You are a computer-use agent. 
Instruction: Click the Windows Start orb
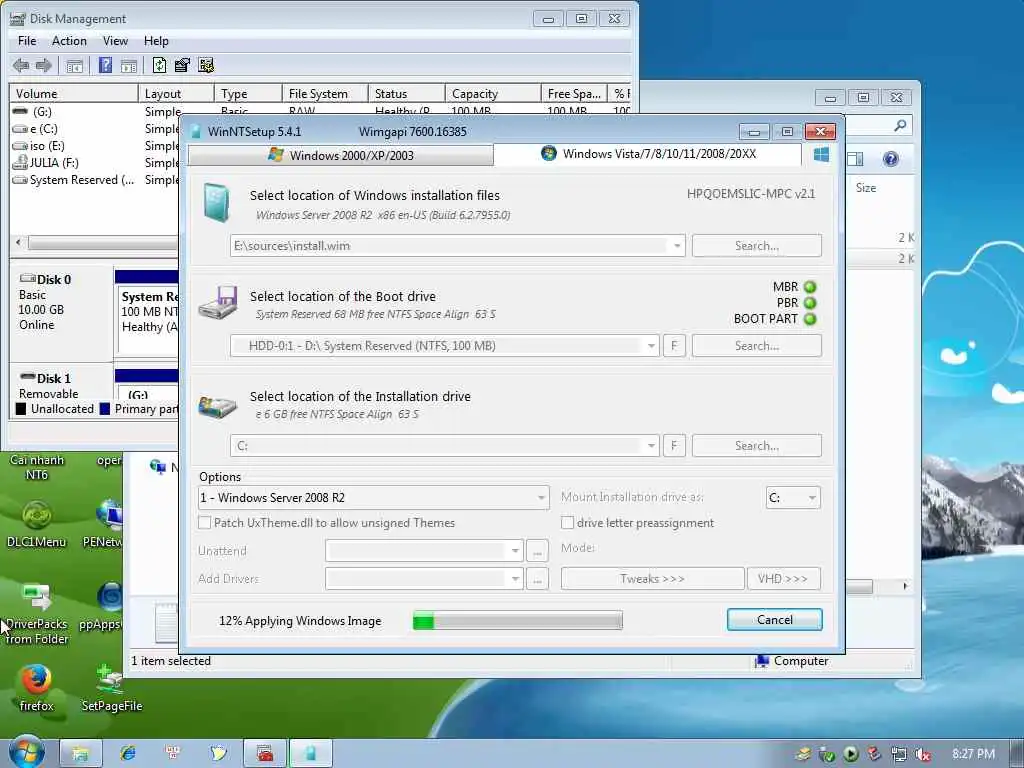[26, 752]
